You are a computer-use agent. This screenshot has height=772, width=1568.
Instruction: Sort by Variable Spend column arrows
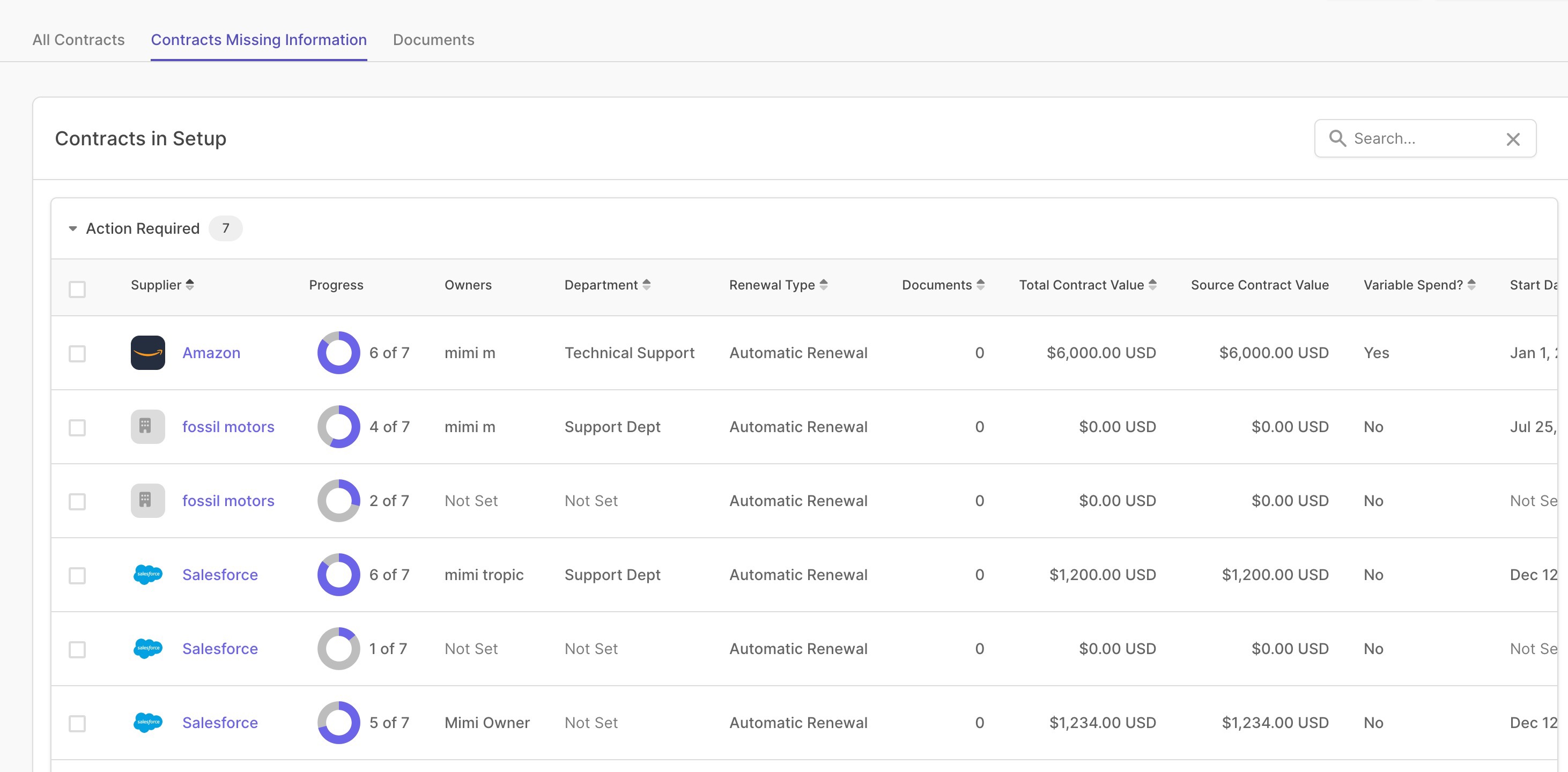[x=1472, y=285]
